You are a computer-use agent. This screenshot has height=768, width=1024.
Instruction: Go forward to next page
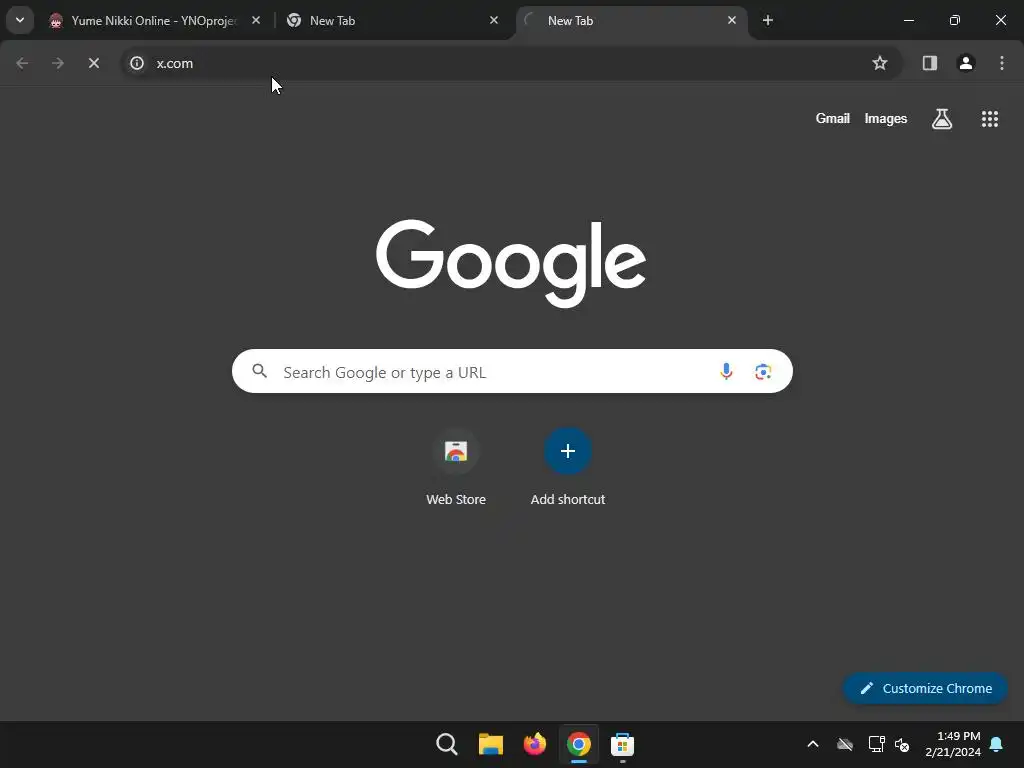click(58, 63)
